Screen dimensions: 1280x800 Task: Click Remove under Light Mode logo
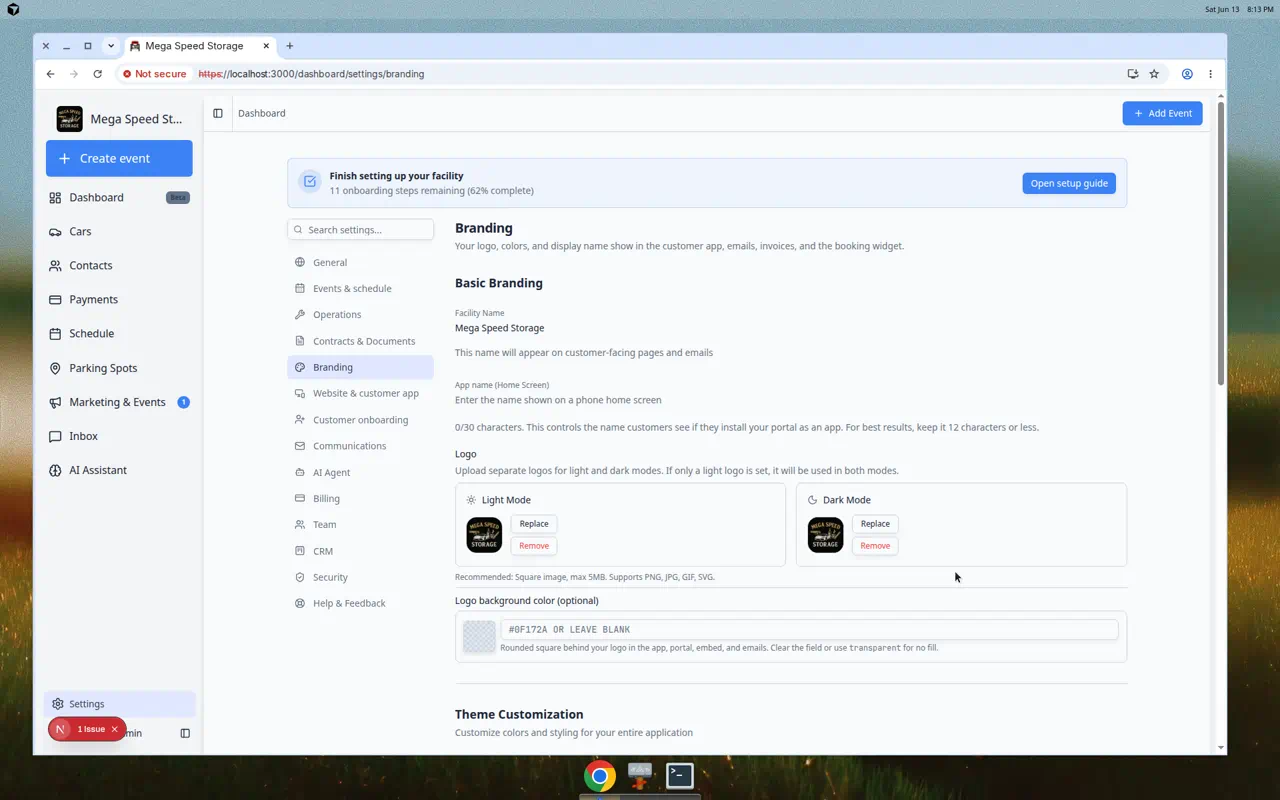(x=534, y=546)
